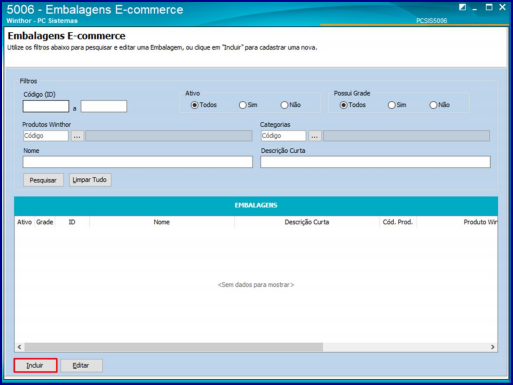513x385 pixels.
Task: Sort by Cód. Prod. column header
Action: click(398, 222)
